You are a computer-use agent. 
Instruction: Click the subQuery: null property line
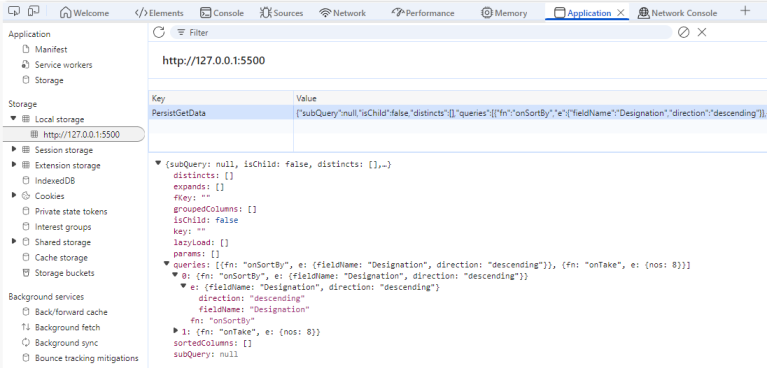205,354
